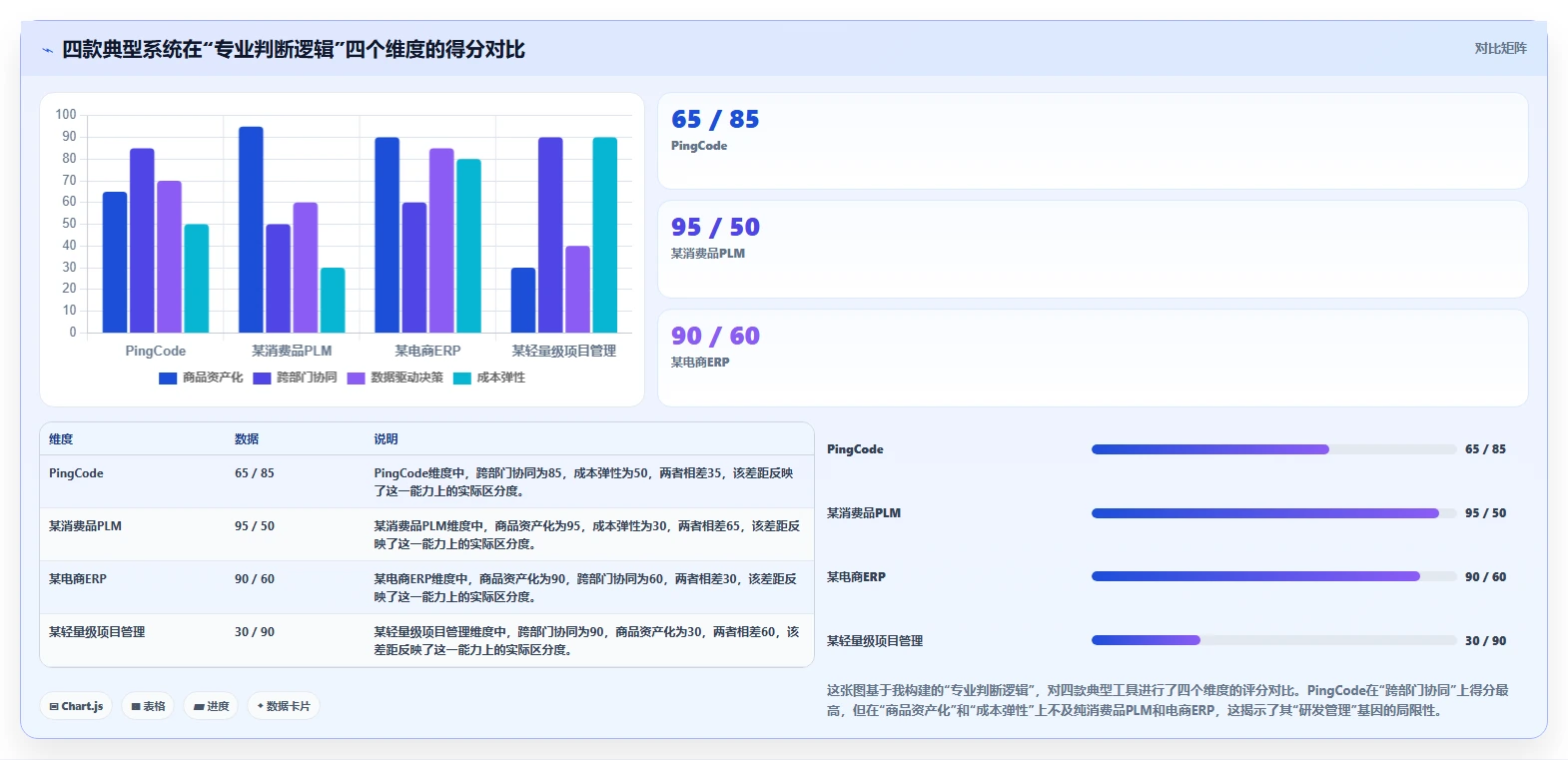This screenshot has height=760, width=1568.
Task: Click the 表格 tag chip
Action: click(149, 706)
